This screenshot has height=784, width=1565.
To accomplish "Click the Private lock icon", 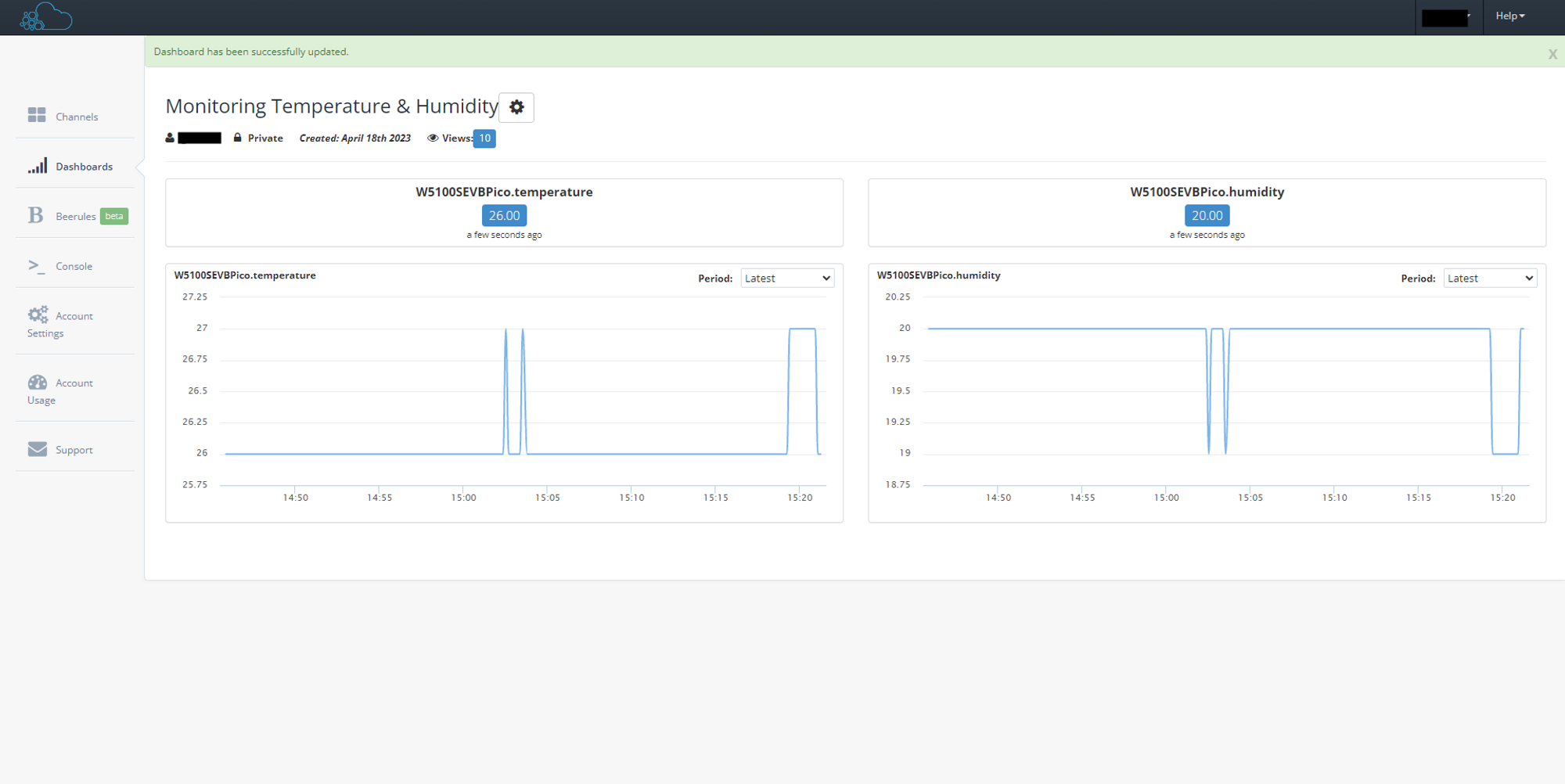I will 237,138.
